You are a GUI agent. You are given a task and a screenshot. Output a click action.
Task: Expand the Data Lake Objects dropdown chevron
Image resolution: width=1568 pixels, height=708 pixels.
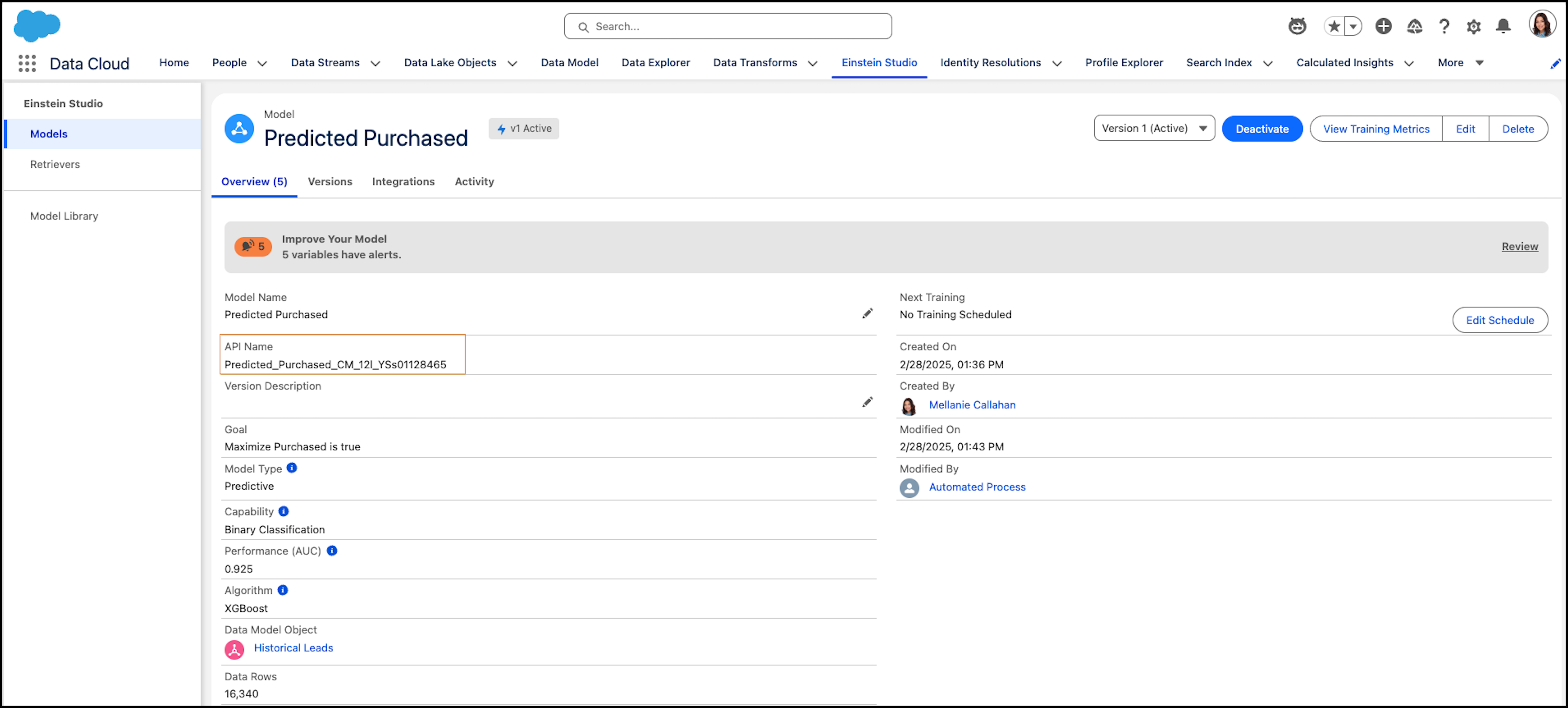tap(512, 63)
